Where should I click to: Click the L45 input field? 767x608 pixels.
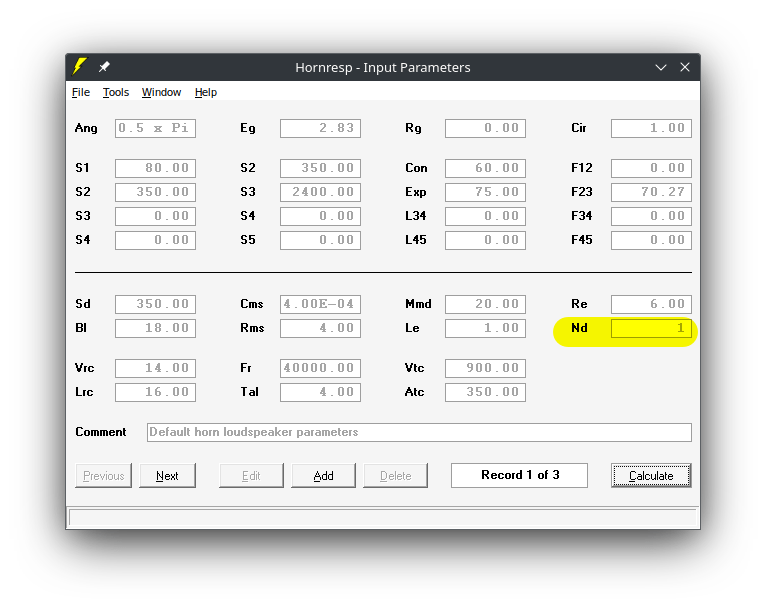(x=485, y=240)
